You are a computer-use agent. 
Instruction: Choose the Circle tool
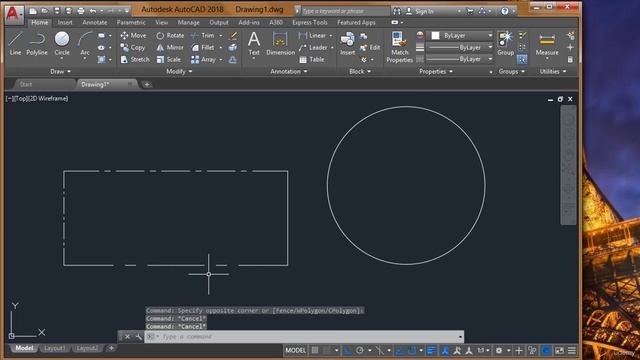point(62,43)
